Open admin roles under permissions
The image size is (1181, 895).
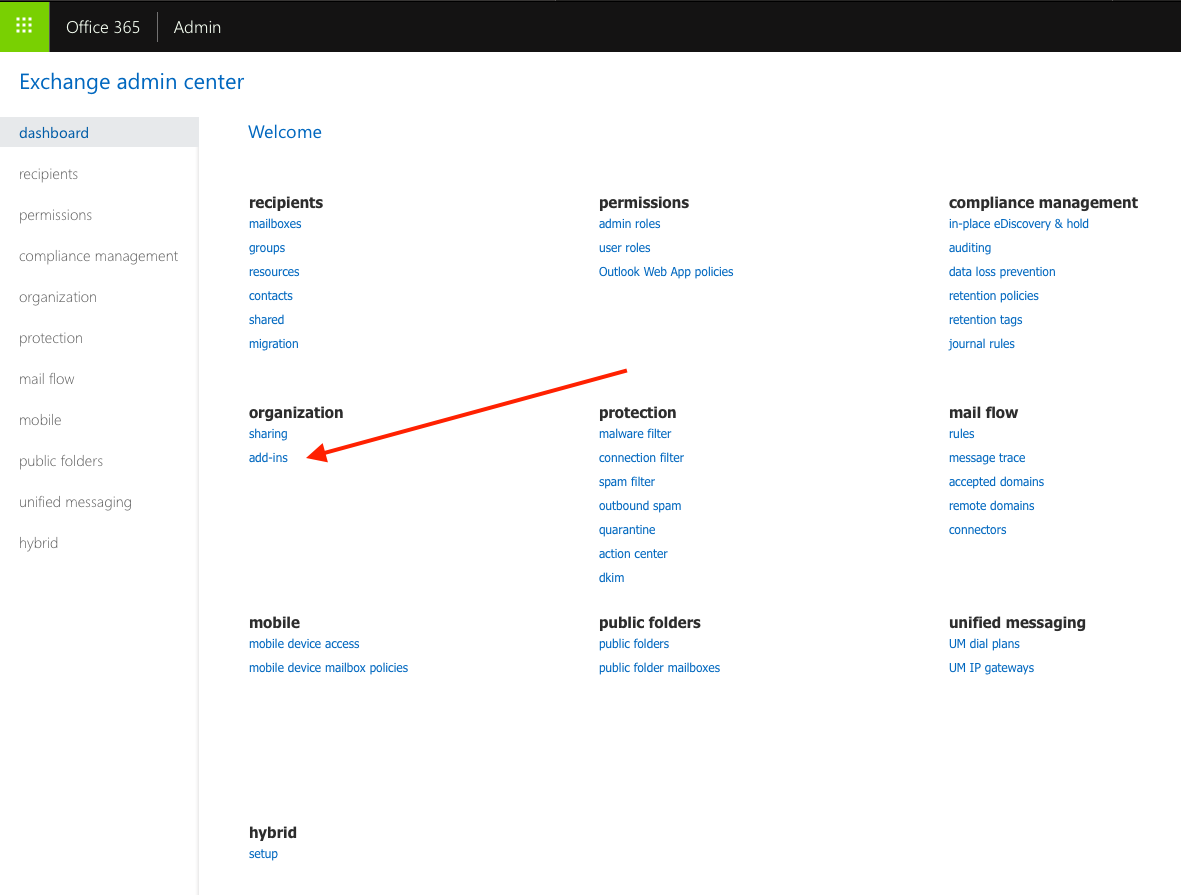[629, 224]
